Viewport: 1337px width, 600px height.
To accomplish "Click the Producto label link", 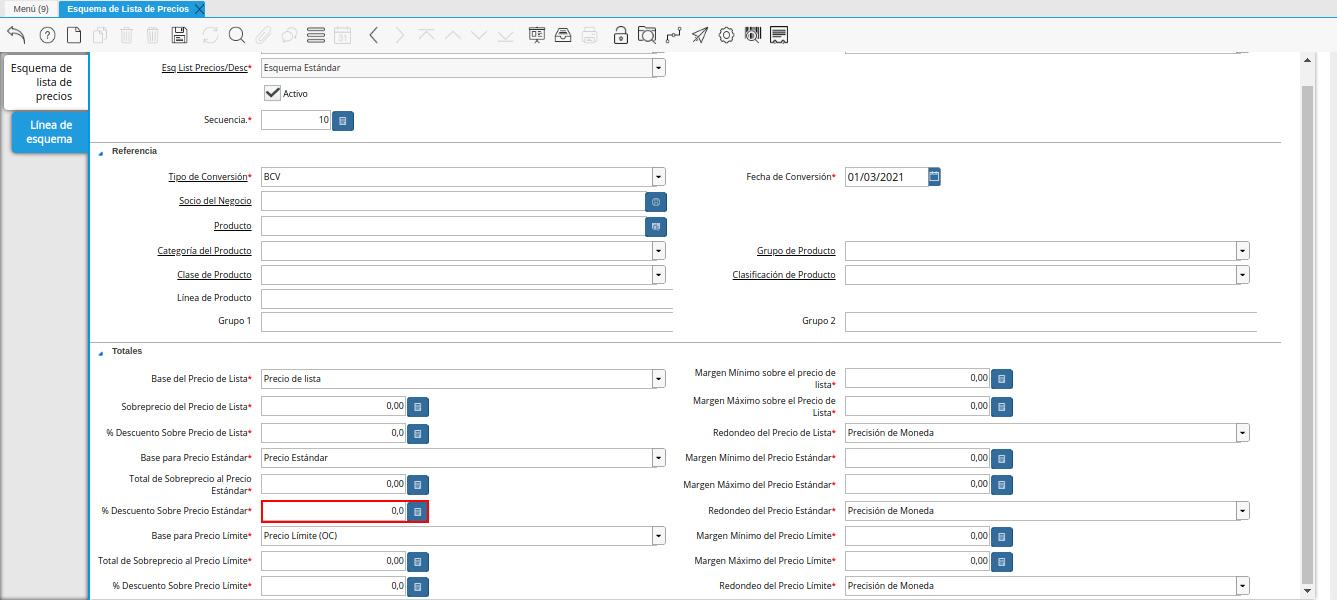I will pos(232,226).
